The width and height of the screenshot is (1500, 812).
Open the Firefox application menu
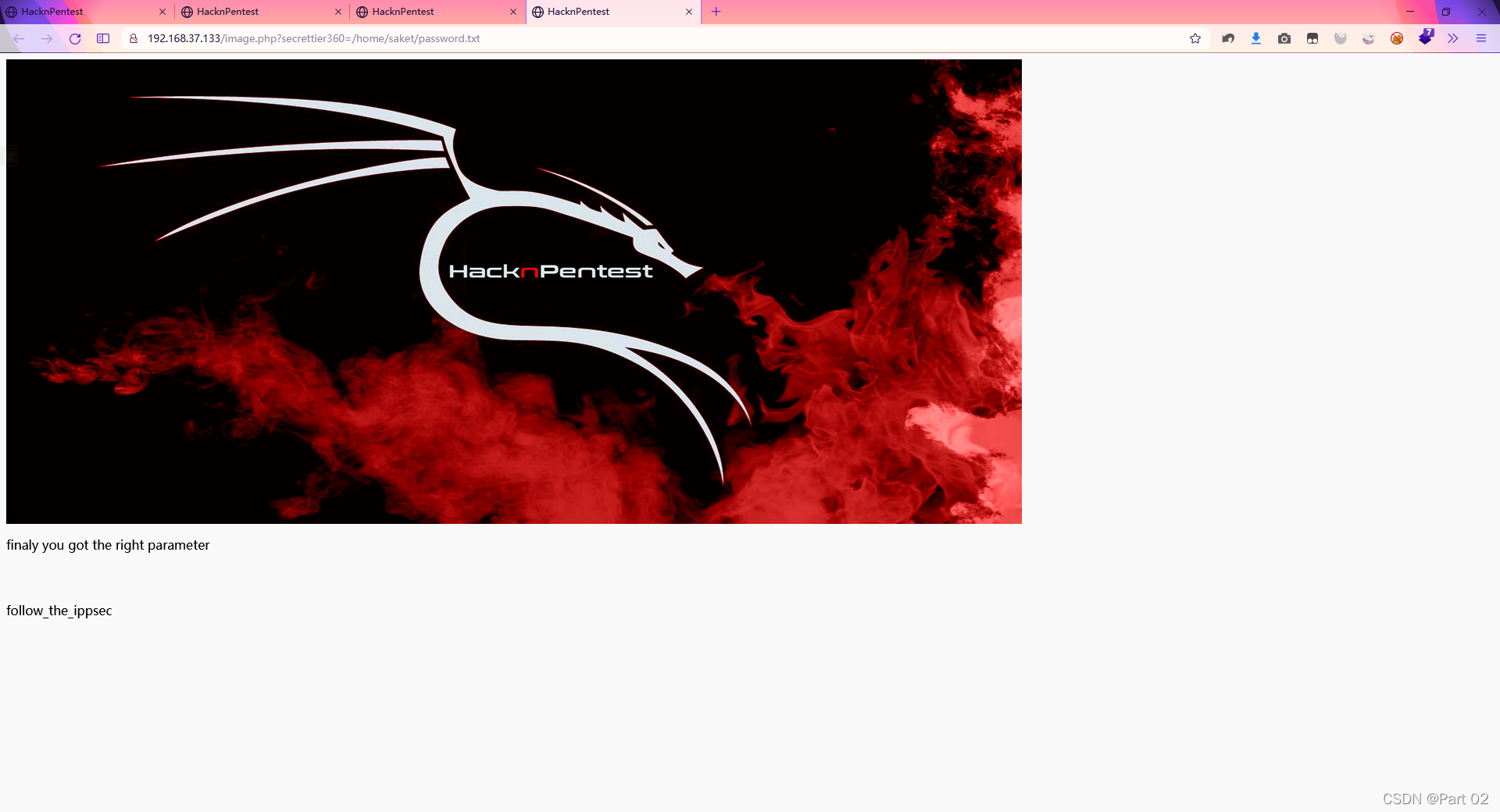tap(1481, 38)
